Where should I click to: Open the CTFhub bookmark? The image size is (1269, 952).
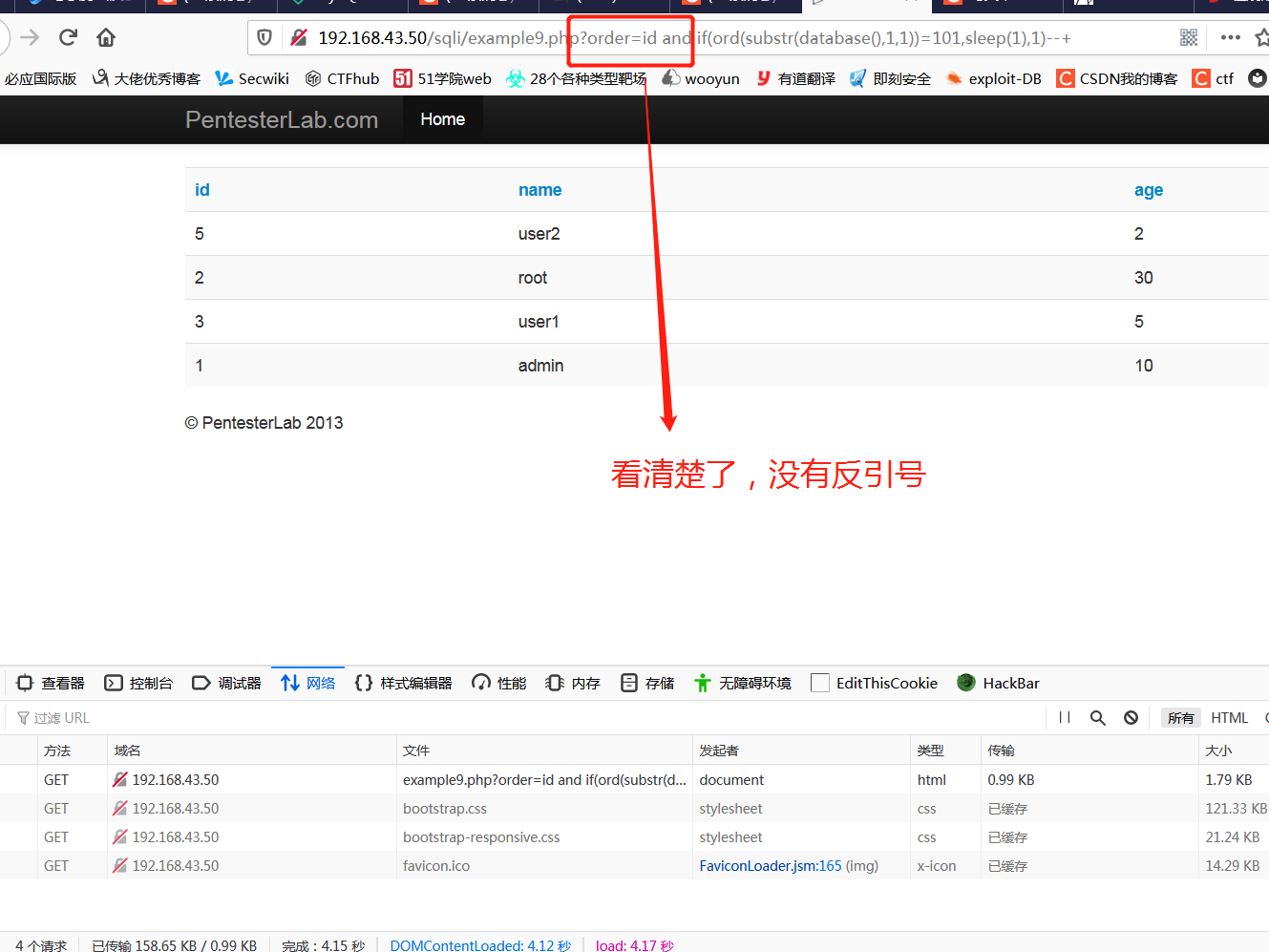pyautogui.click(x=342, y=78)
